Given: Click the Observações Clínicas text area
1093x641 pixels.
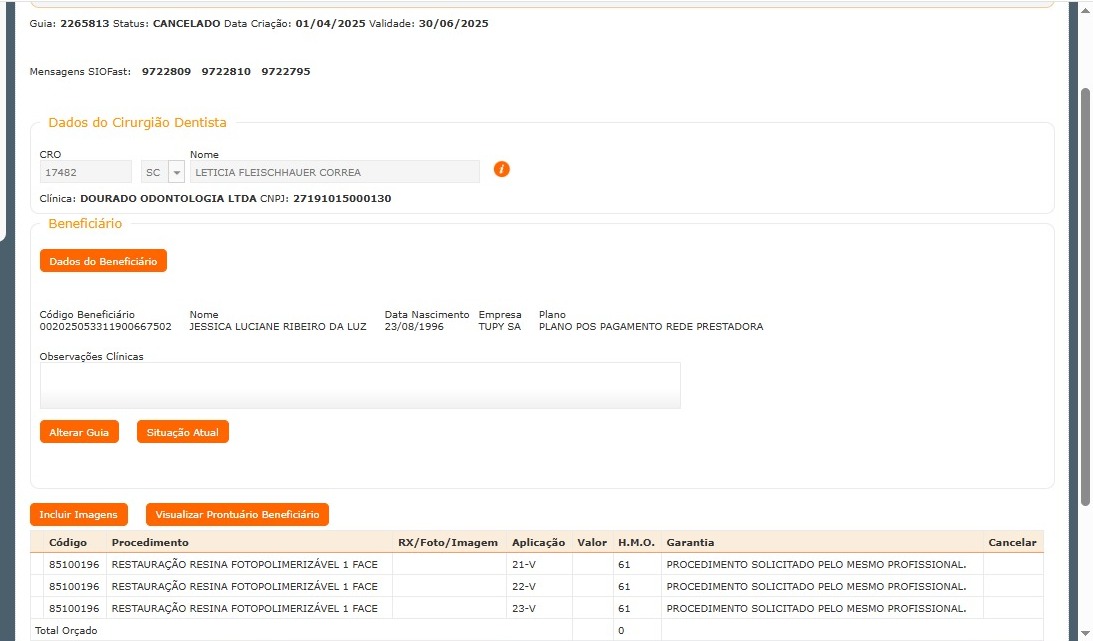Looking at the screenshot, I should click(x=360, y=385).
